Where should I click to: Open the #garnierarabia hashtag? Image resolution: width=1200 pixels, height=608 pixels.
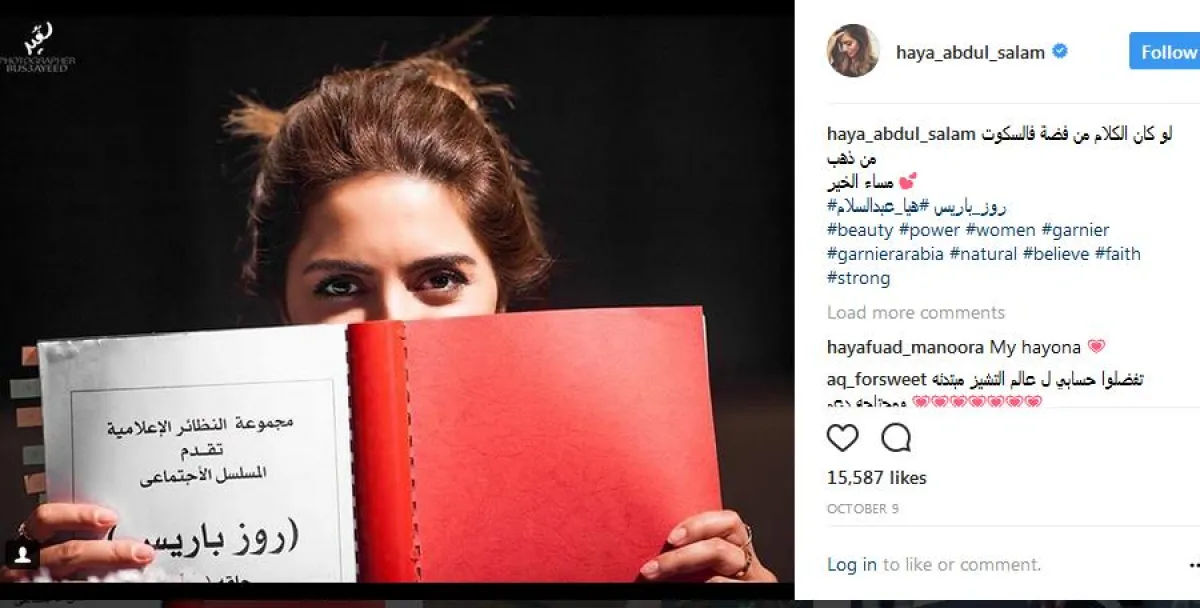click(885, 254)
